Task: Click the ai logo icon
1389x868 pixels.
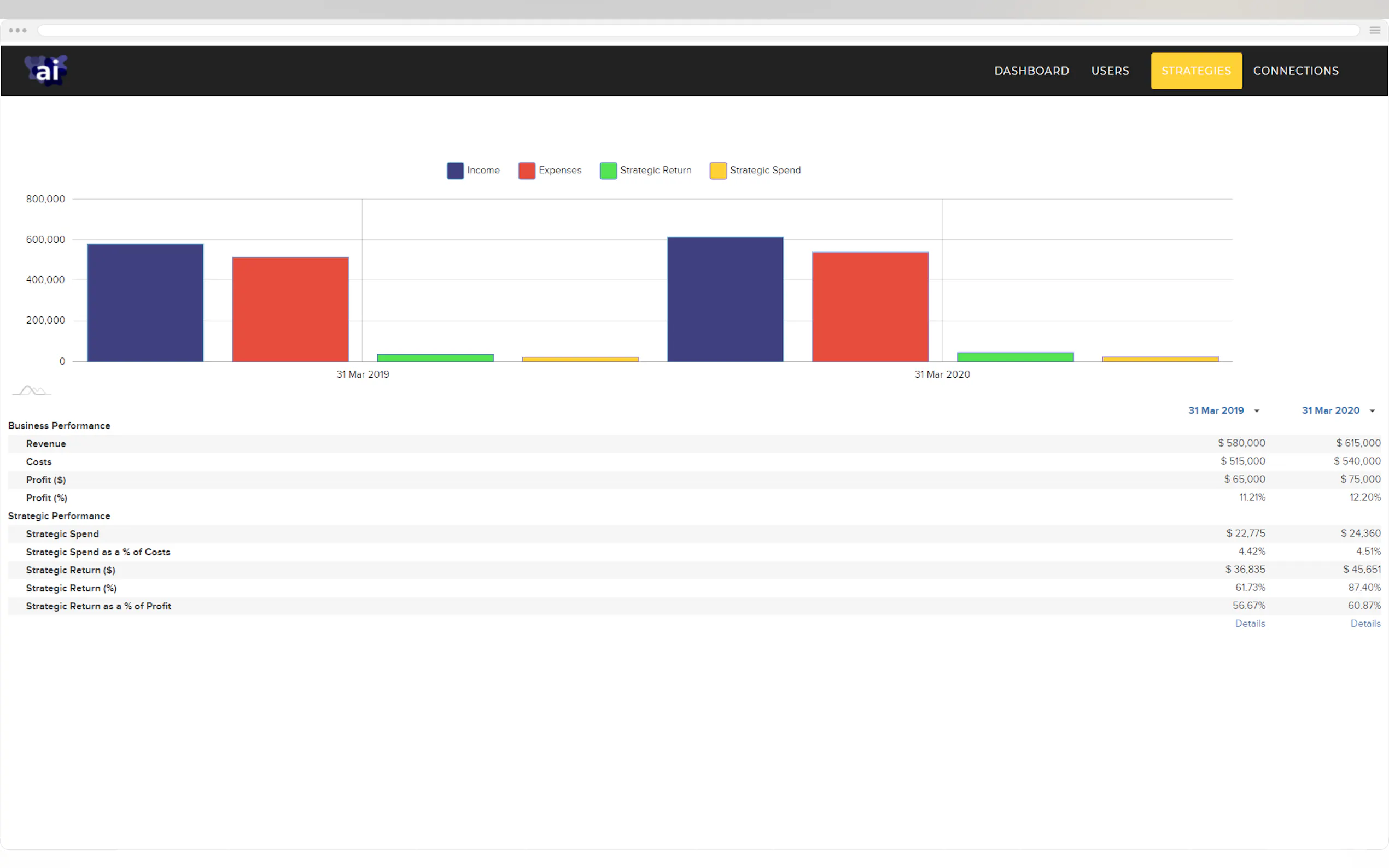Action: (x=46, y=71)
